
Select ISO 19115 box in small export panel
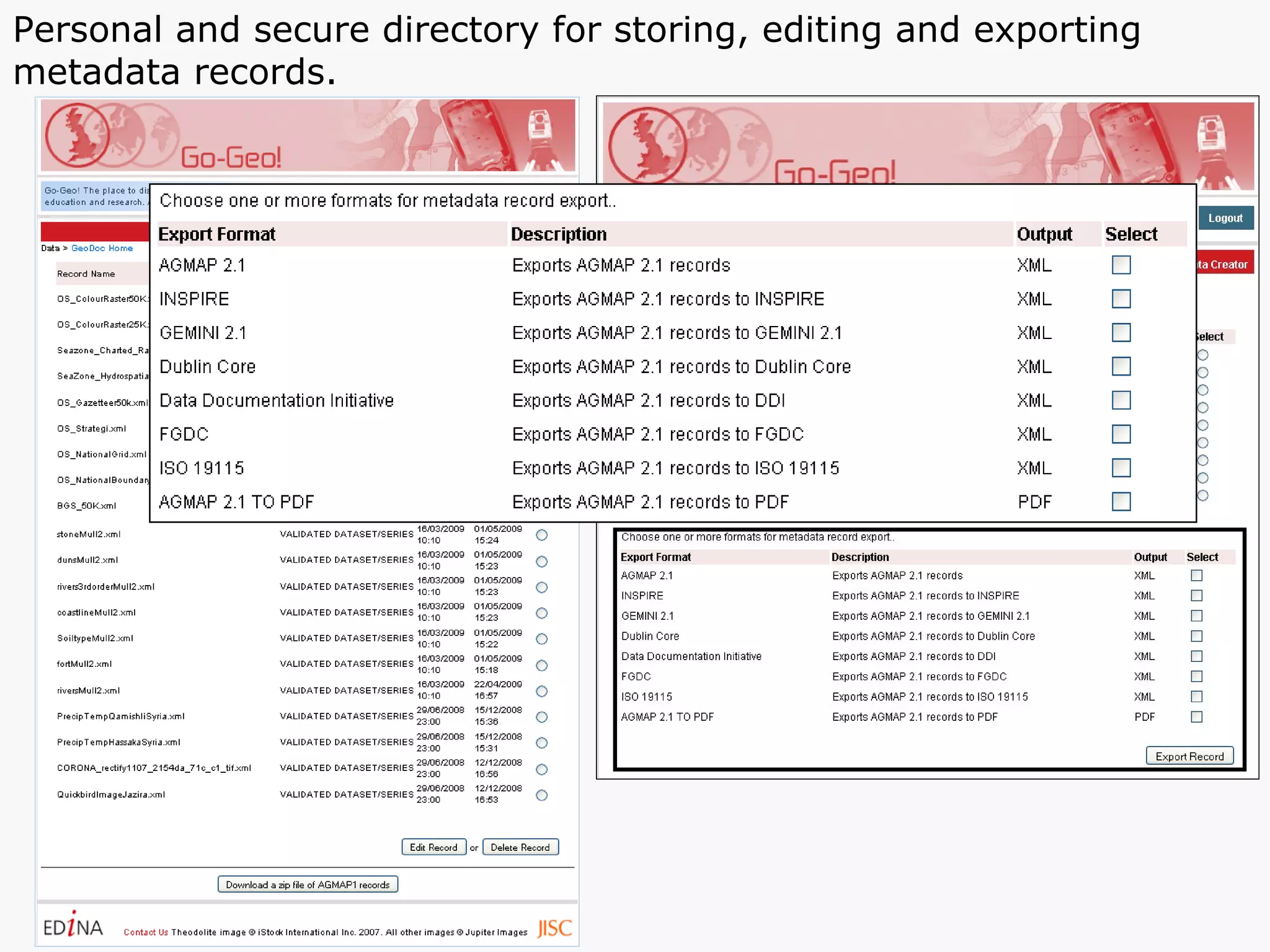click(x=1197, y=697)
